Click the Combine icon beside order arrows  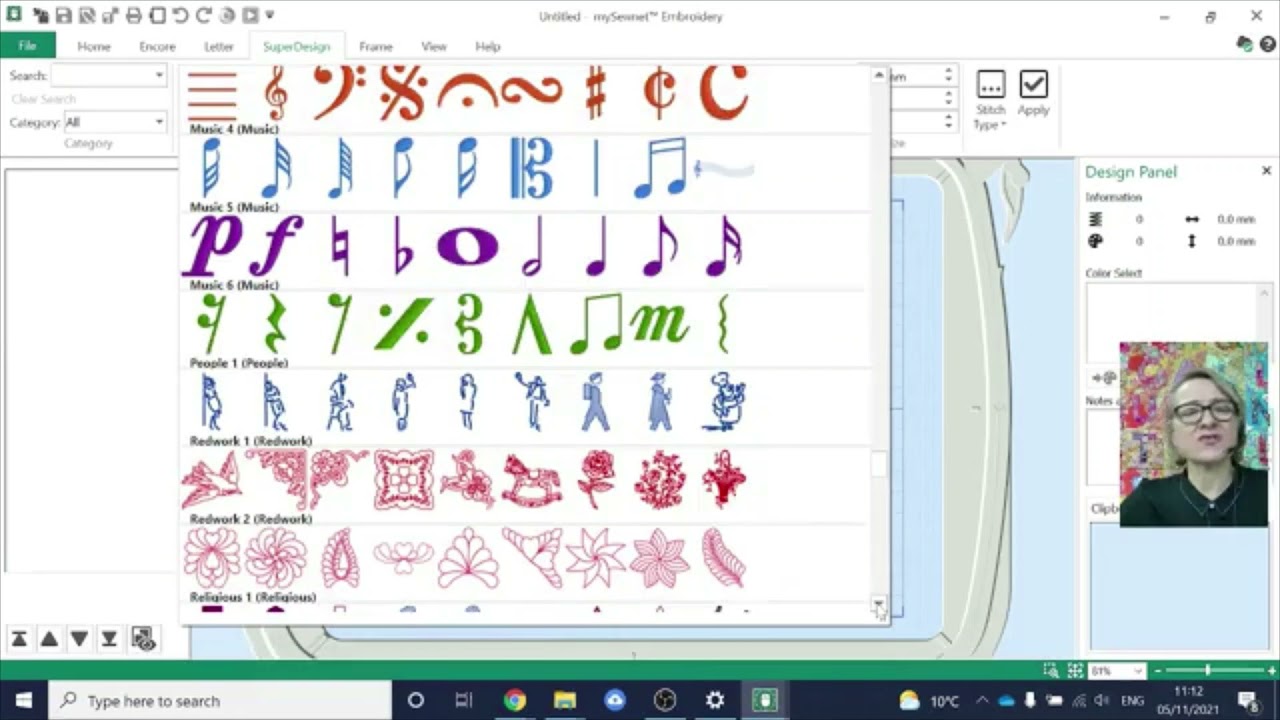[x=142, y=639]
